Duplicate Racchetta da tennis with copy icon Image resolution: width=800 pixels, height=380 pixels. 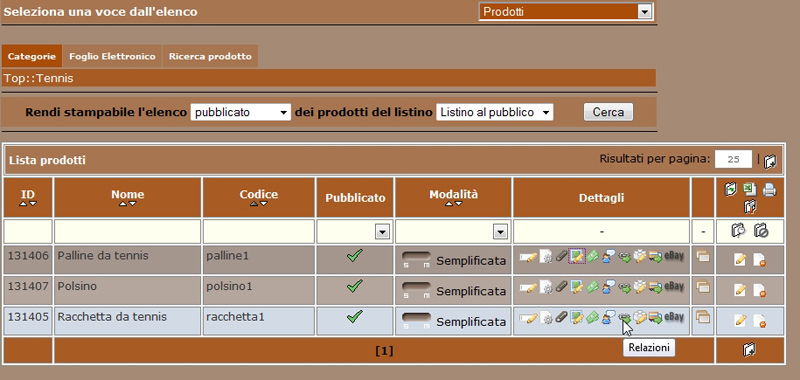coord(703,317)
